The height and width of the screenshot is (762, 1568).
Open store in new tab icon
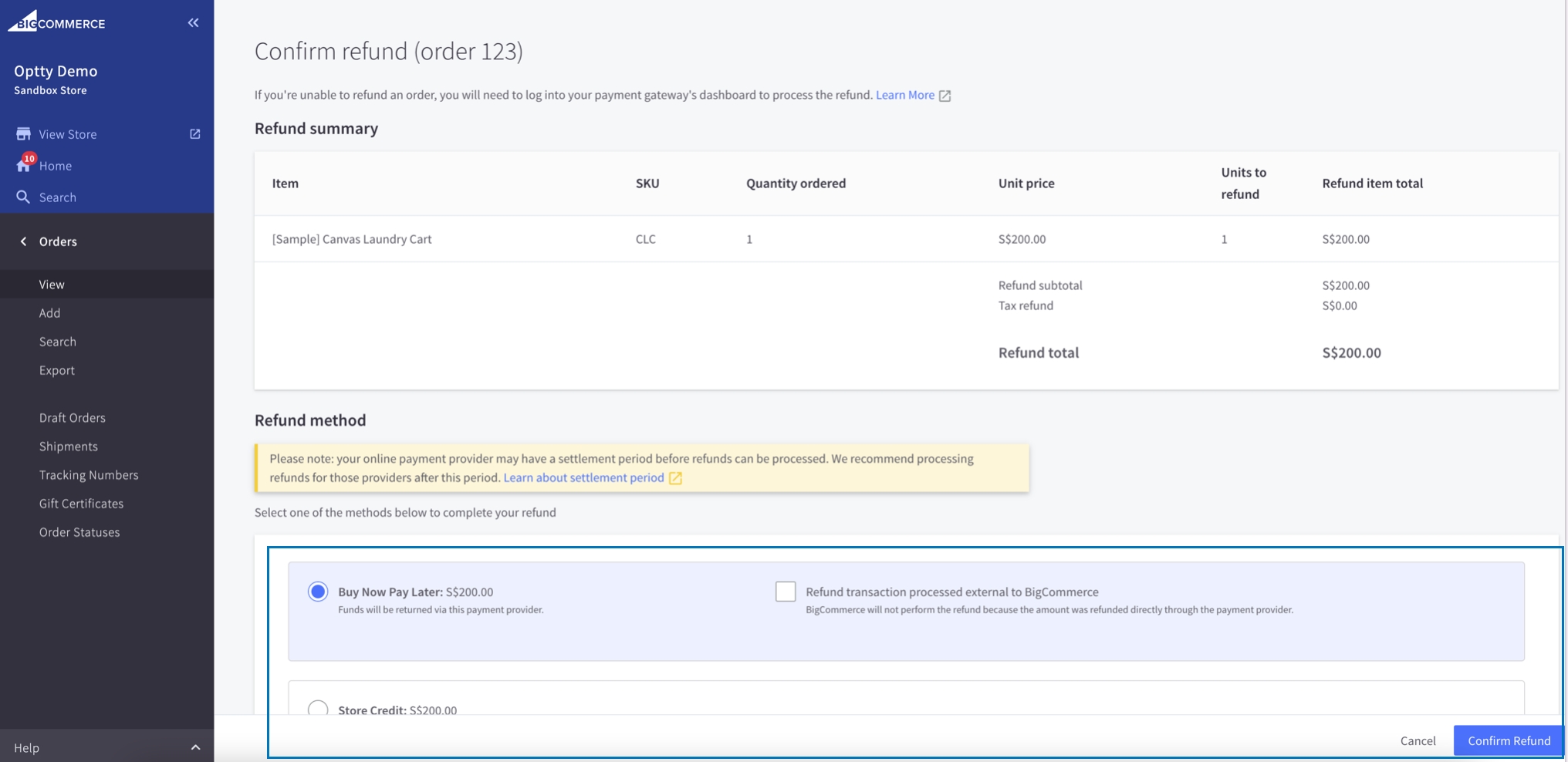pos(195,134)
